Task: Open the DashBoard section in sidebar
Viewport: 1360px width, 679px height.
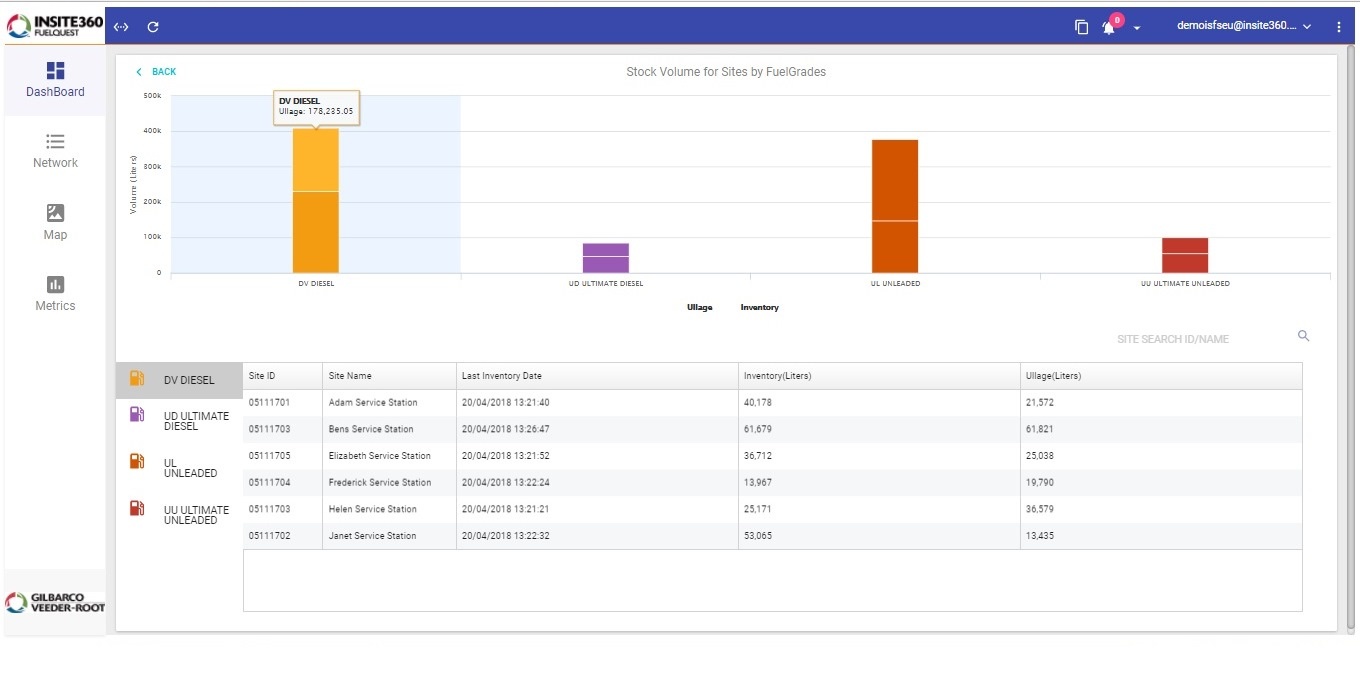Action: tap(55, 80)
